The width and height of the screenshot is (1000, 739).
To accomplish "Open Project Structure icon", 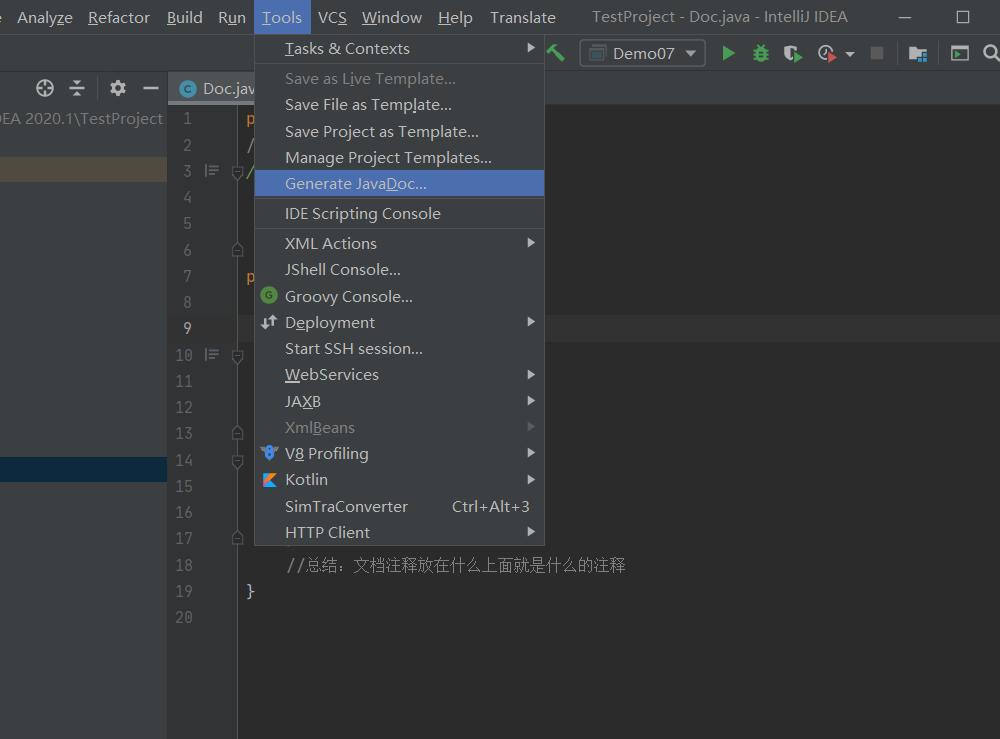I will click(918, 54).
